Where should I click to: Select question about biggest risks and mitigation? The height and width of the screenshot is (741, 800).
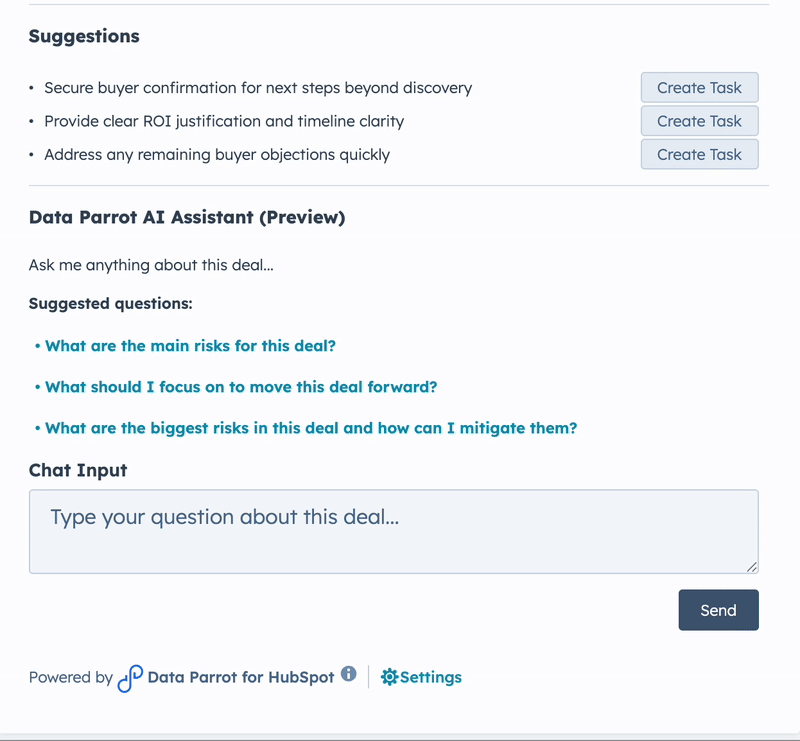310,427
